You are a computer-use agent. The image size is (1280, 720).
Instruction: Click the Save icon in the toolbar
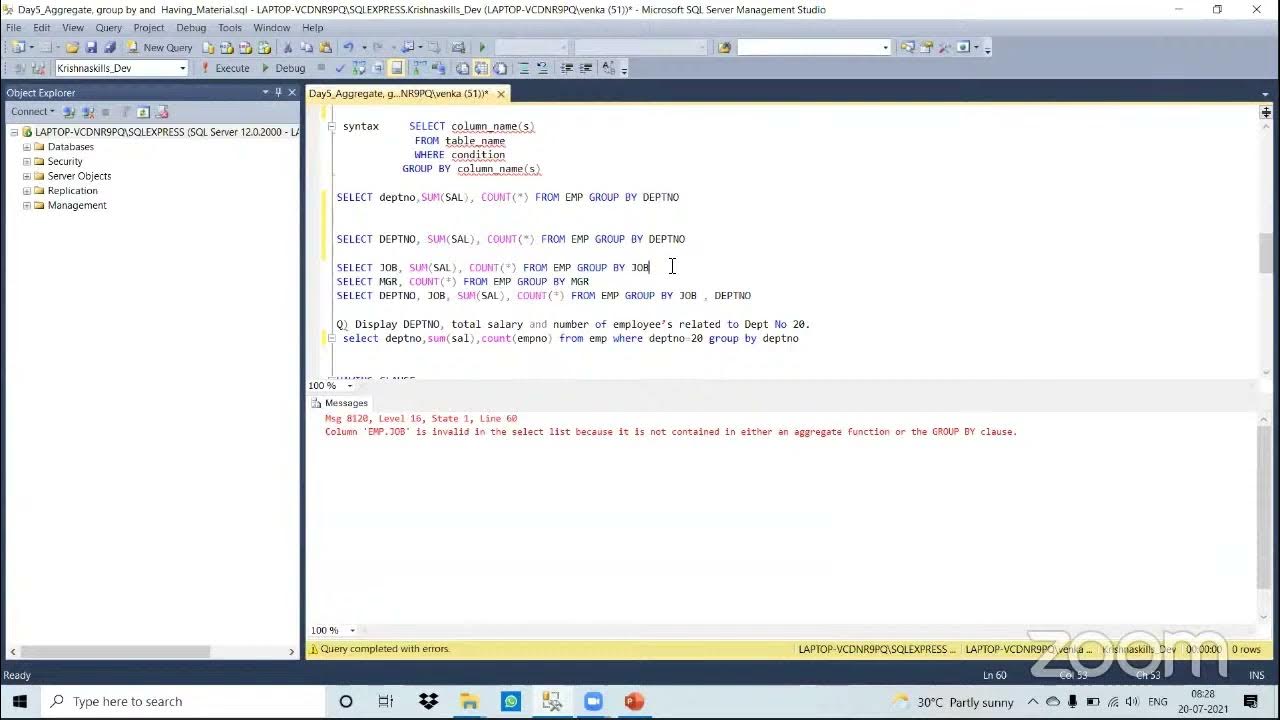[x=91, y=47]
